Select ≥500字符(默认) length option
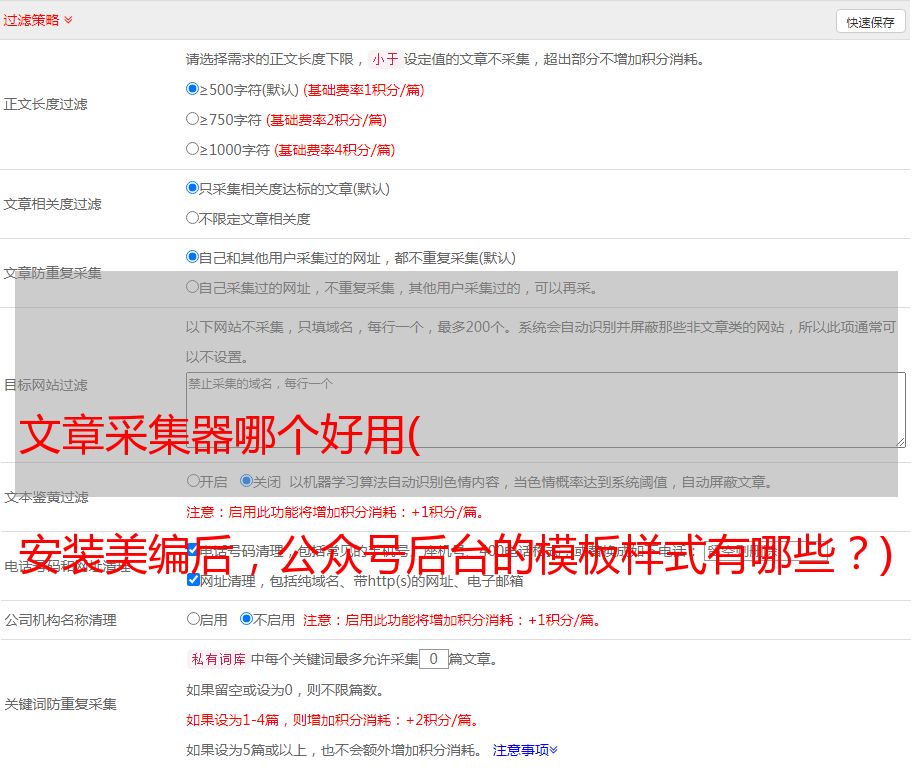Screen dimensions: 912x768 pos(192,88)
